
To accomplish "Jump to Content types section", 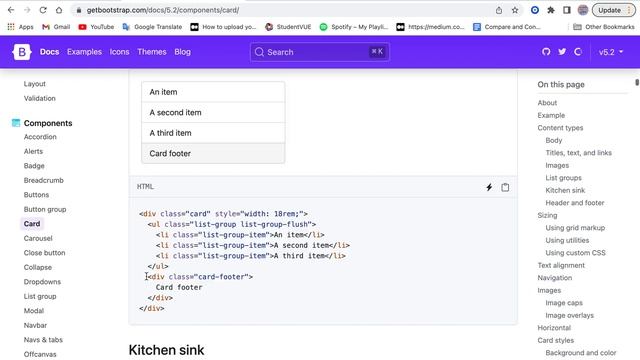I will [x=560, y=128].
